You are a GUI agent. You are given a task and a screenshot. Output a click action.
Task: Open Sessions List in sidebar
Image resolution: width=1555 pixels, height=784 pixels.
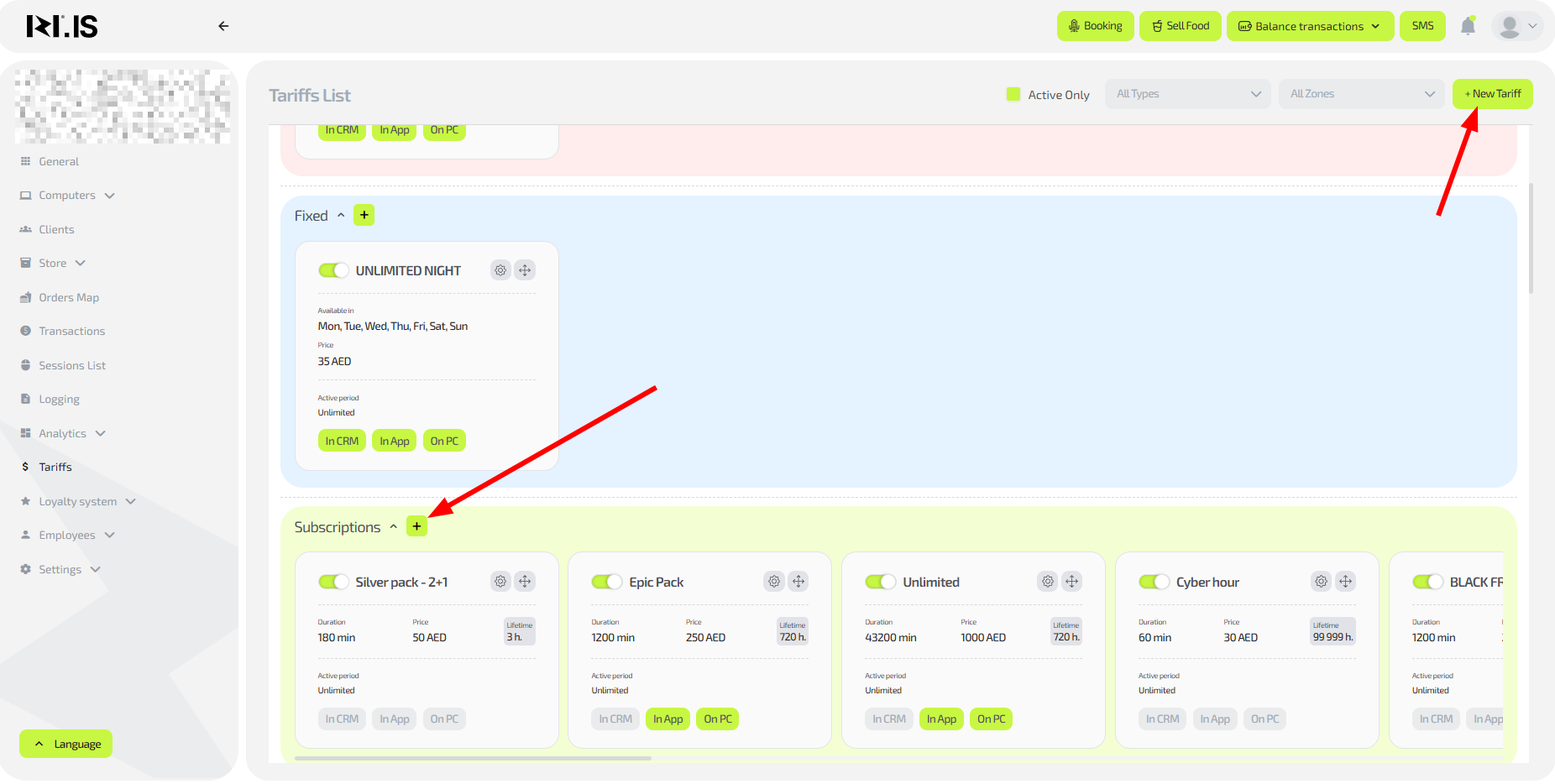tap(72, 365)
